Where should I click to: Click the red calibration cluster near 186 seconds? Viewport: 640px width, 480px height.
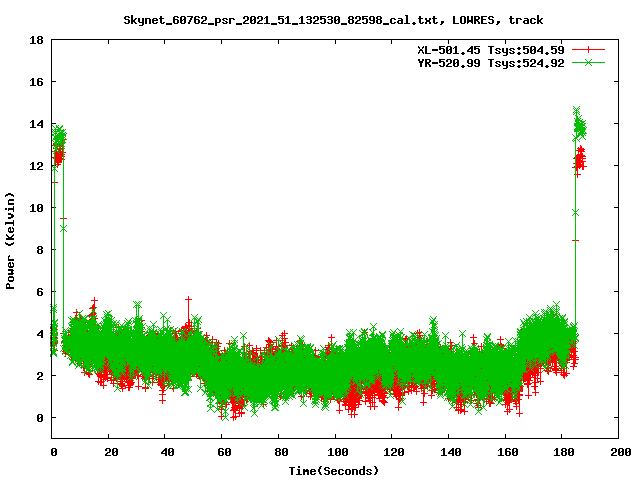pos(580,159)
